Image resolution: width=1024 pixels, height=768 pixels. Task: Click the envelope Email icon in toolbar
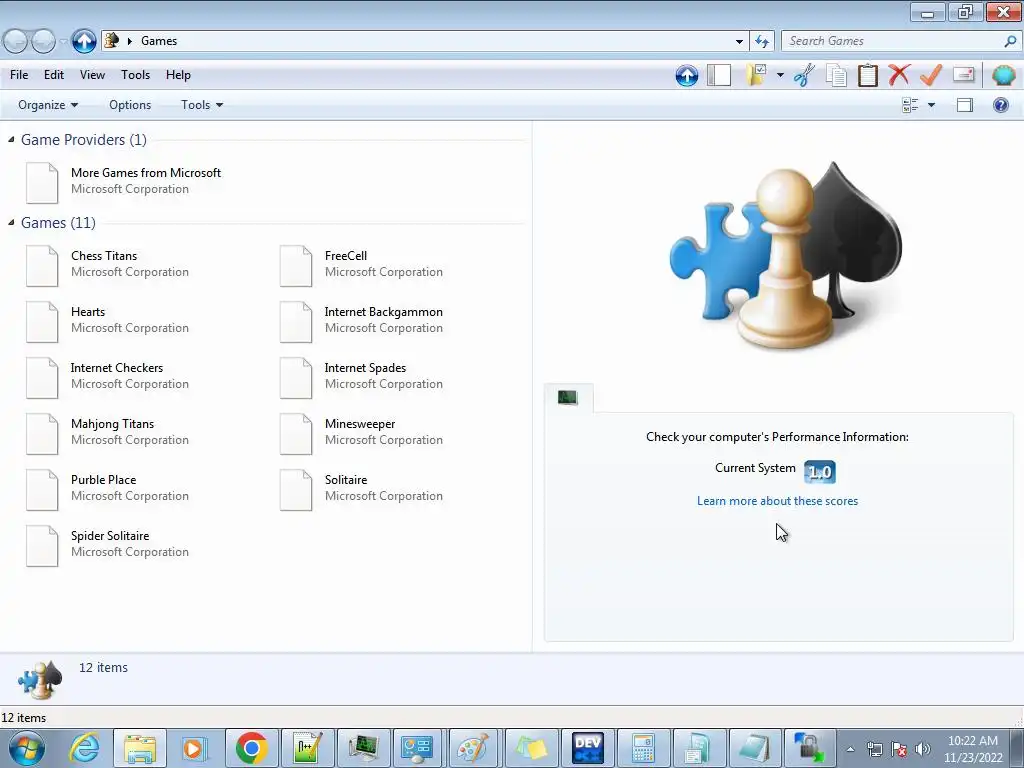tap(963, 74)
